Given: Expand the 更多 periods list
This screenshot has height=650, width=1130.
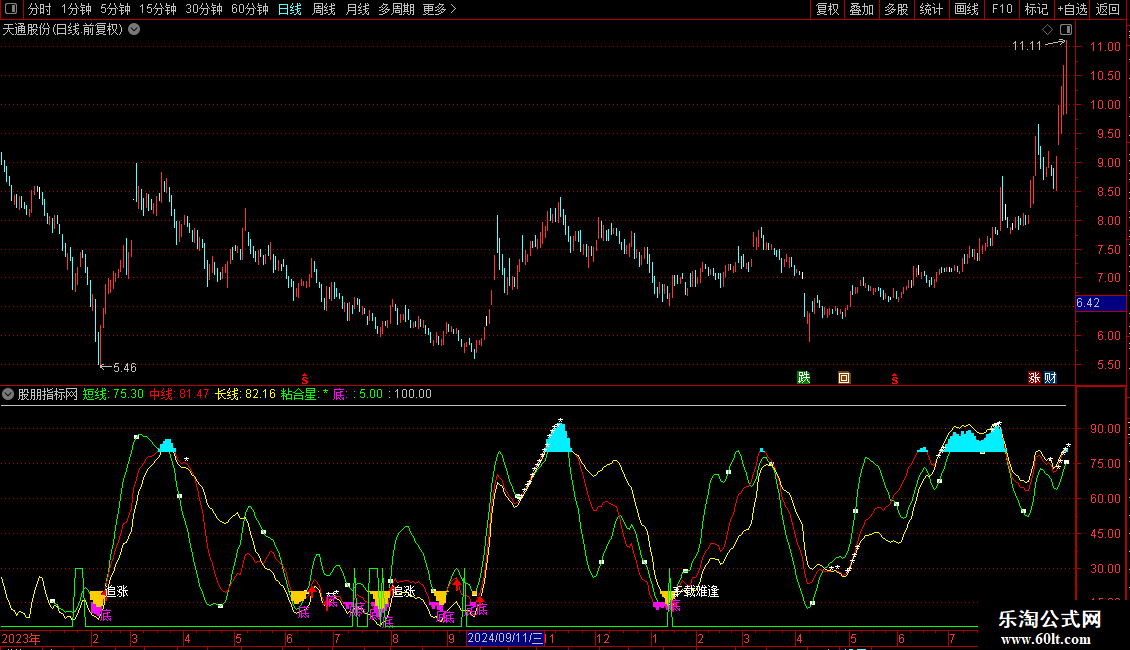Looking at the screenshot, I should pyautogui.click(x=439, y=10).
